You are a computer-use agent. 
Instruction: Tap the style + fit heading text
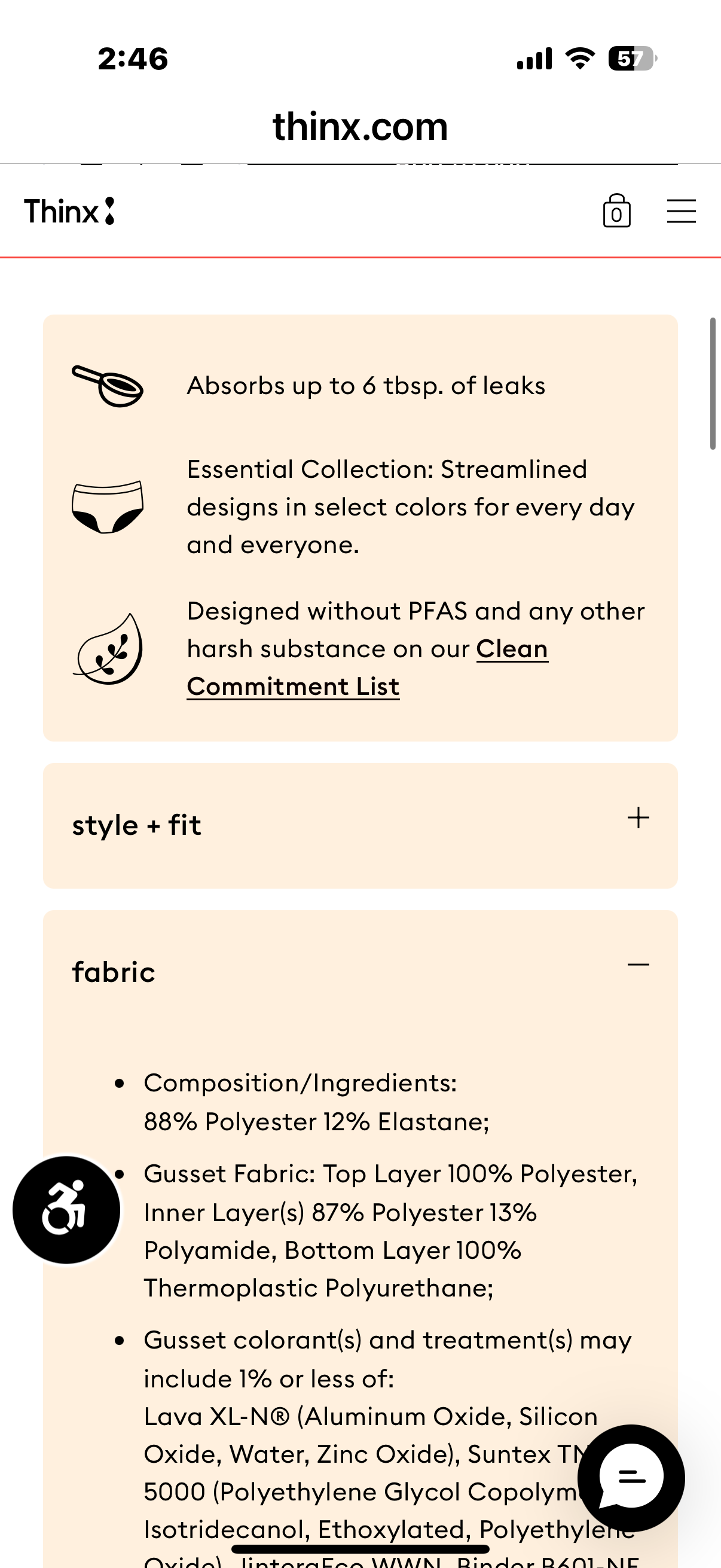136,826
